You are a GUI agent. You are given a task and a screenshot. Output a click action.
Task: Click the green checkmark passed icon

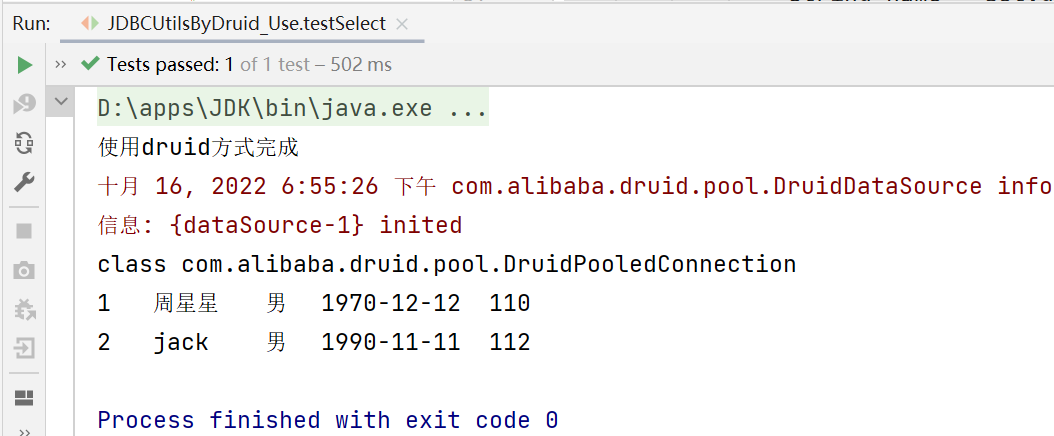(90, 65)
